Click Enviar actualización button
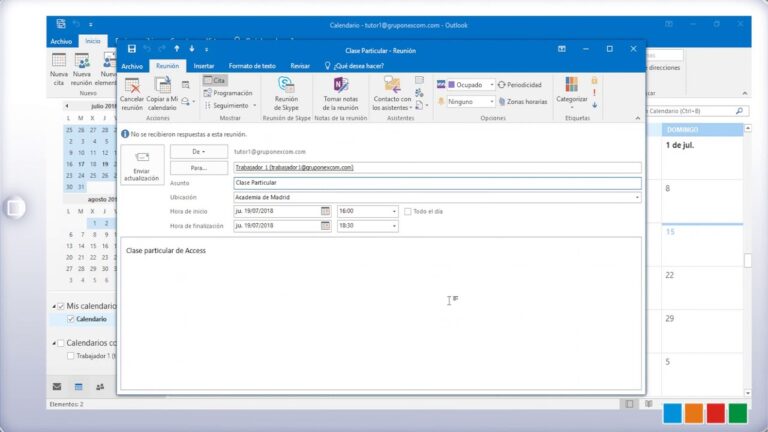This screenshot has width=768, height=432. (x=142, y=165)
